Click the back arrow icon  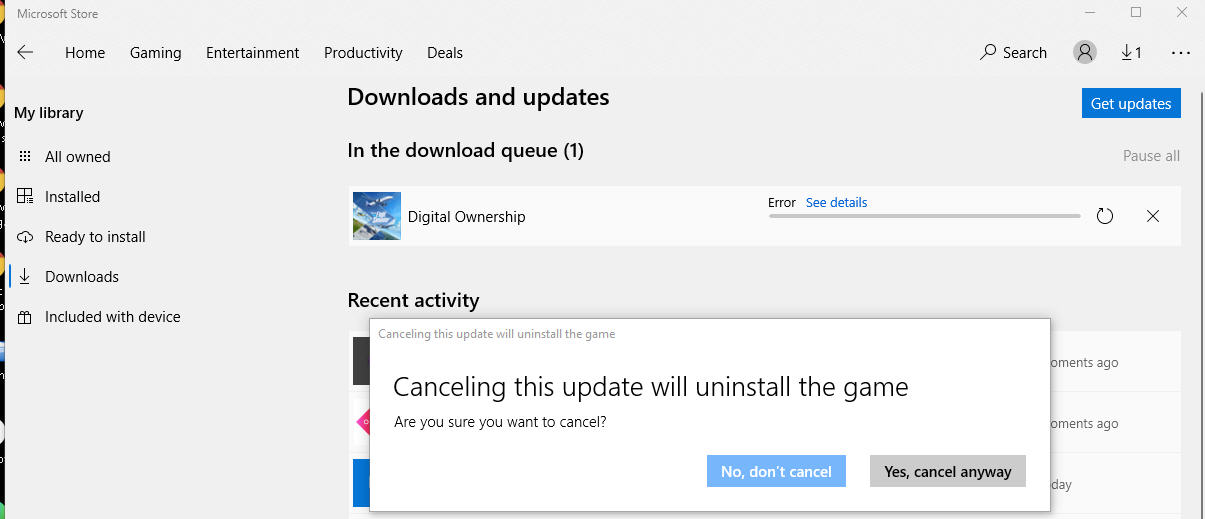tap(25, 52)
